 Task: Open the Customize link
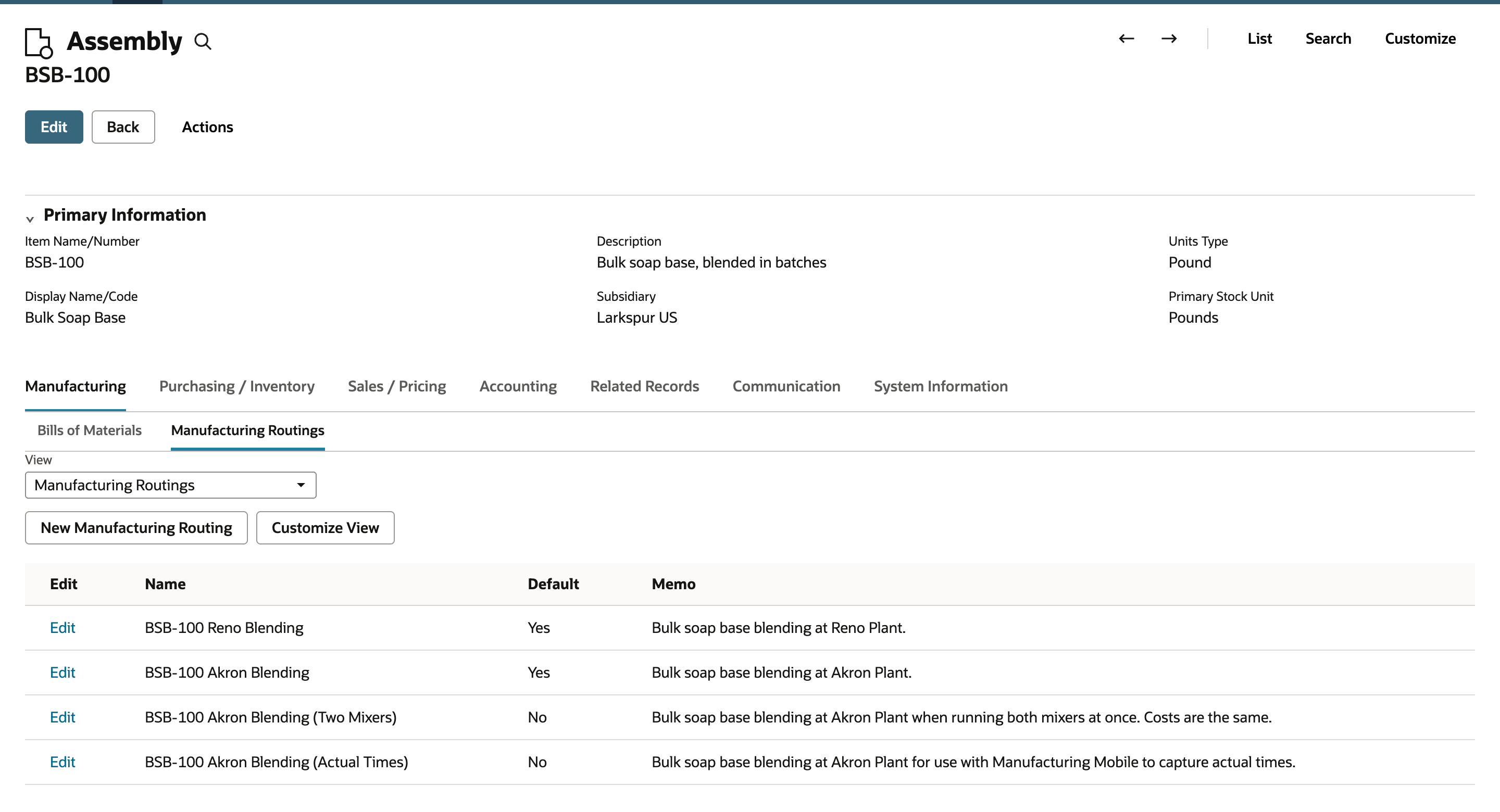(1420, 39)
